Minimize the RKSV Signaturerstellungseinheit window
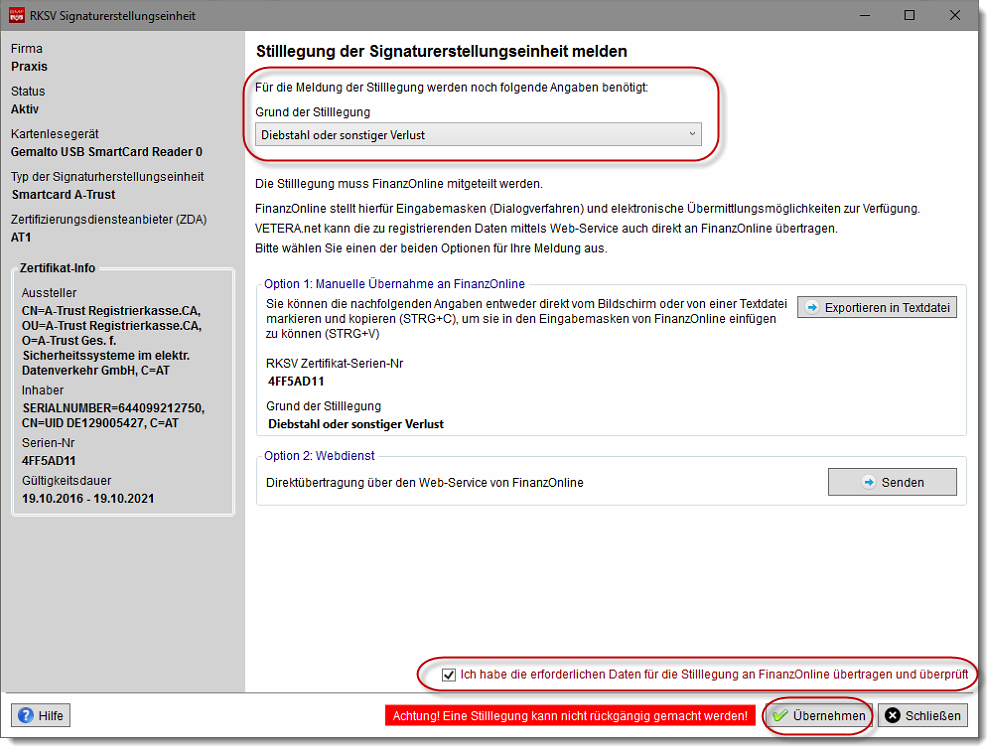The height and width of the screenshot is (753, 994). click(x=862, y=16)
